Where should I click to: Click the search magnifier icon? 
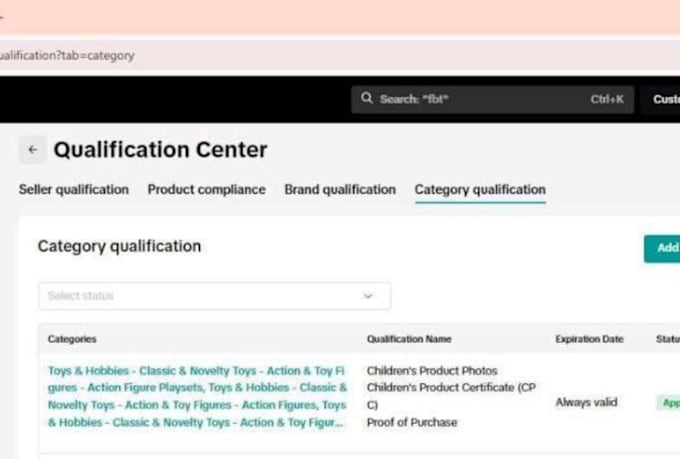coord(367,98)
